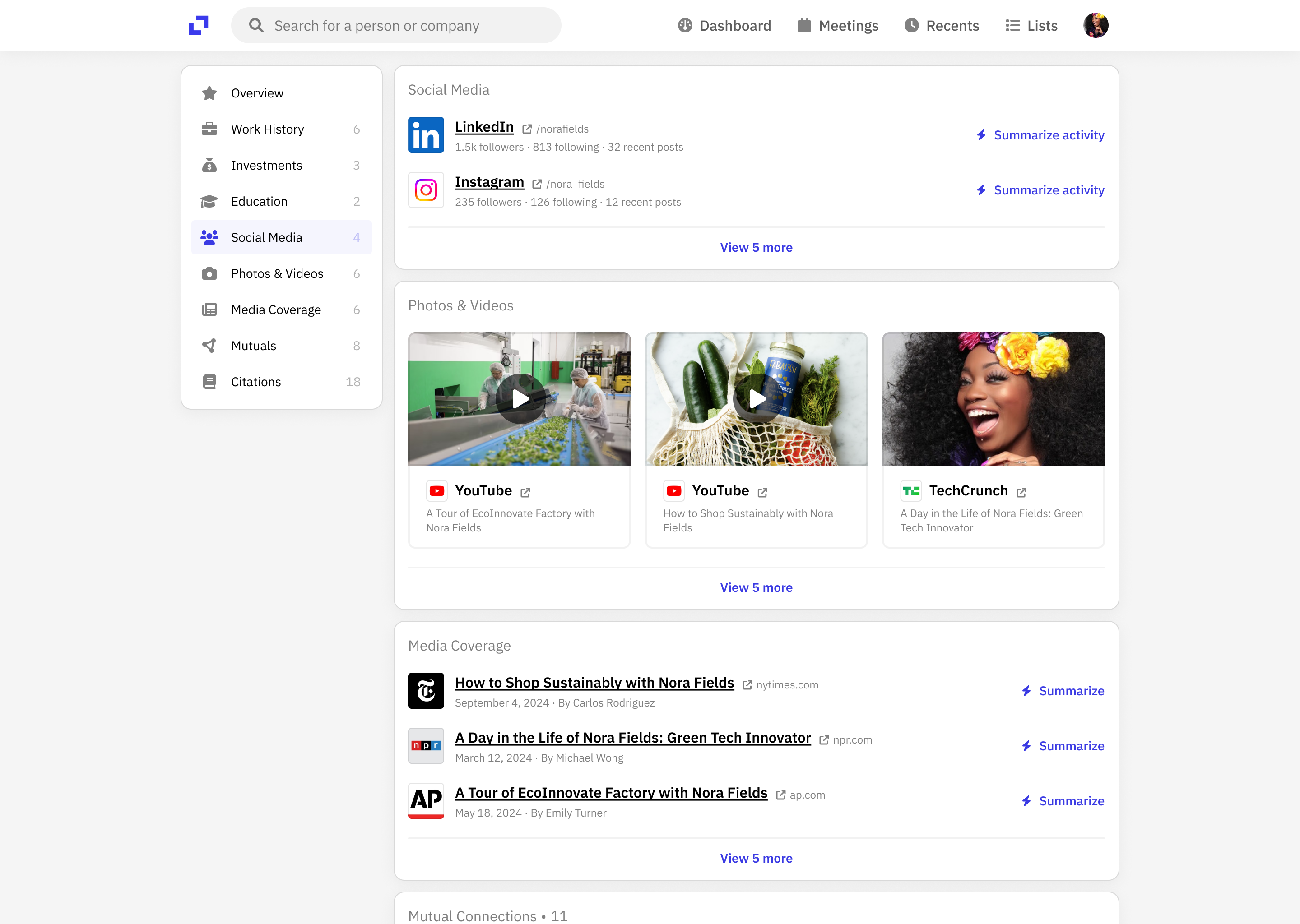Expand Photos & Videos View 5 more
Image resolution: width=1300 pixels, height=924 pixels.
pos(756,588)
